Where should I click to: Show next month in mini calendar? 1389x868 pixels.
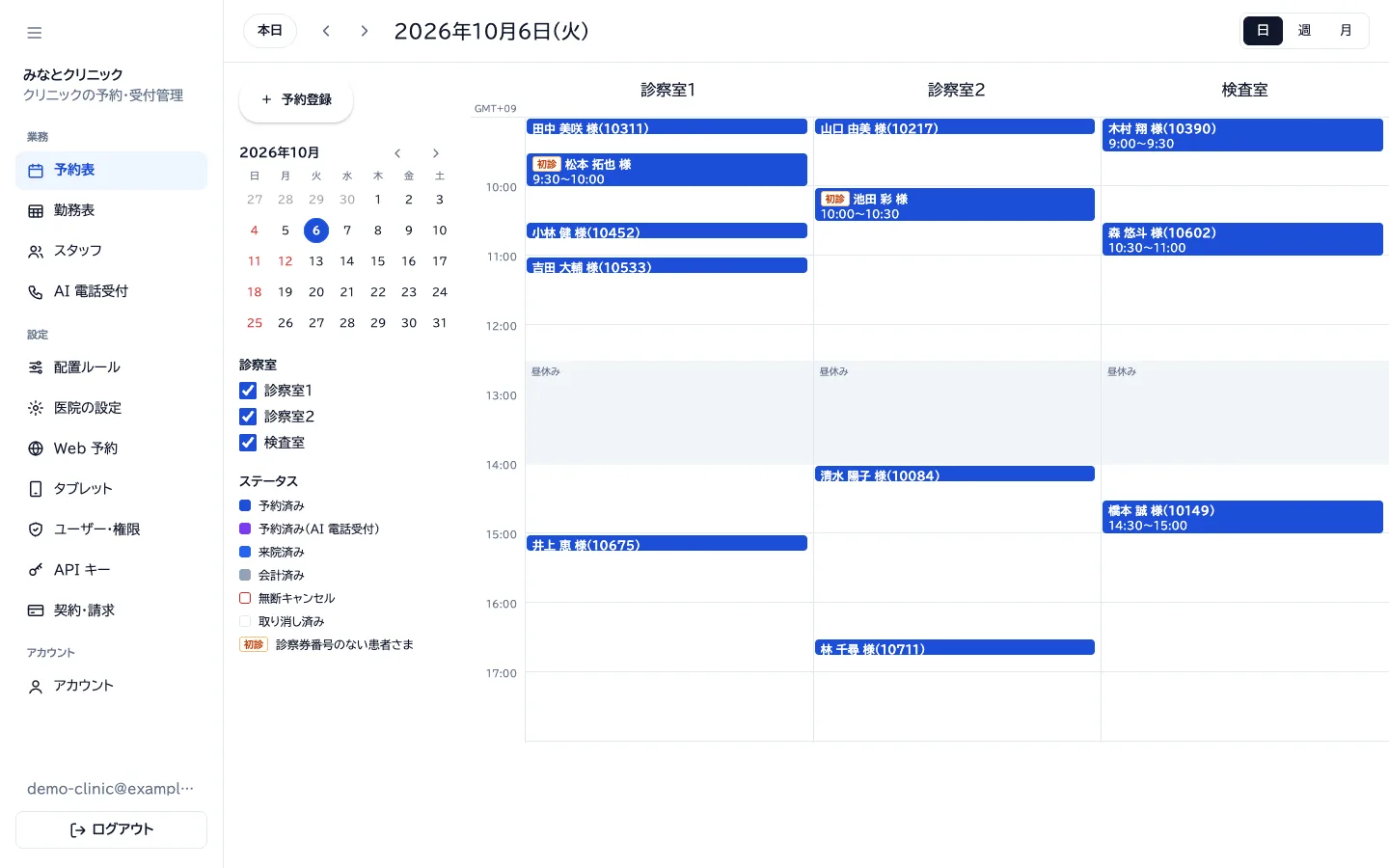tap(436, 153)
